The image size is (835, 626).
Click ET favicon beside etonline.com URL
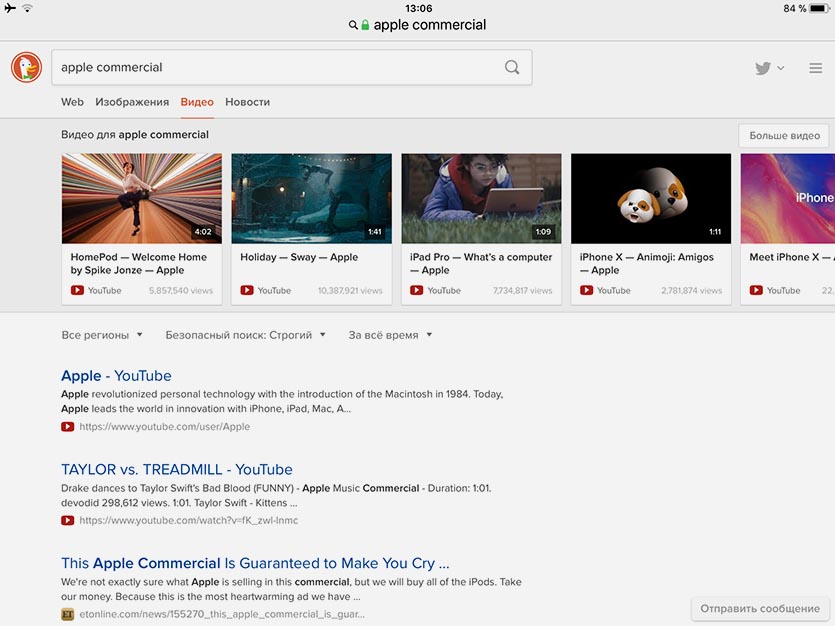click(x=68, y=614)
